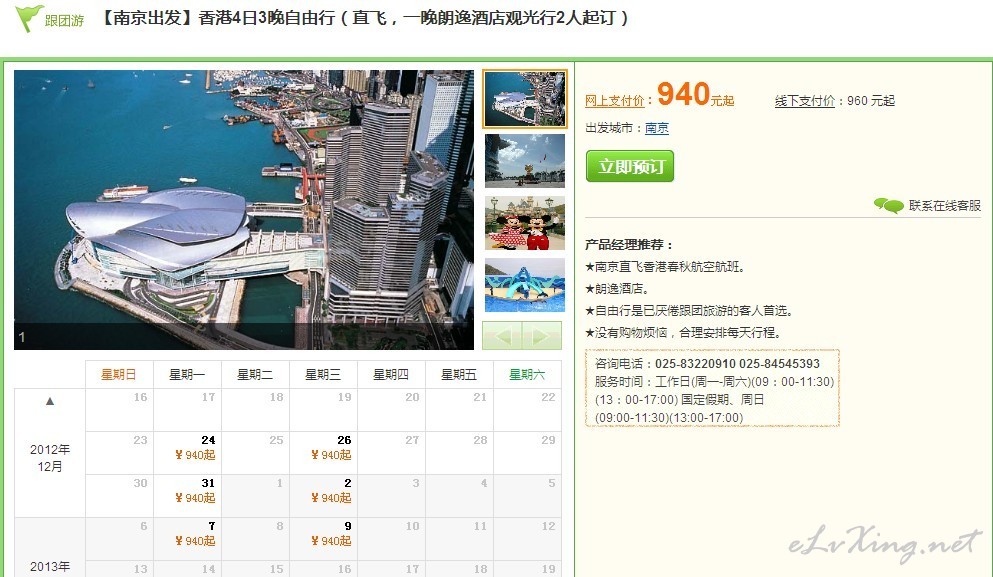The height and width of the screenshot is (577, 993).
Task: Click the 星期五 column header
Action: pyautogui.click(x=460, y=374)
